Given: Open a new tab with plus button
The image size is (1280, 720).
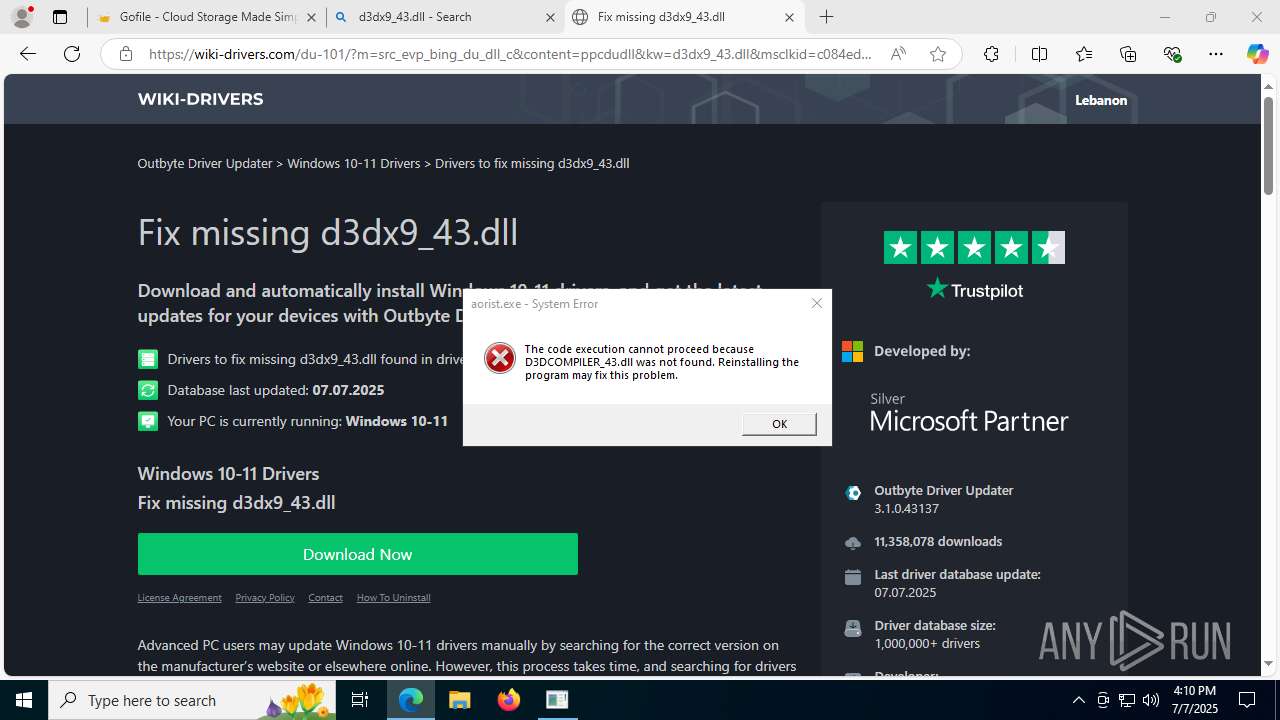Looking at the screenshot, I should [x=826, y=17].
